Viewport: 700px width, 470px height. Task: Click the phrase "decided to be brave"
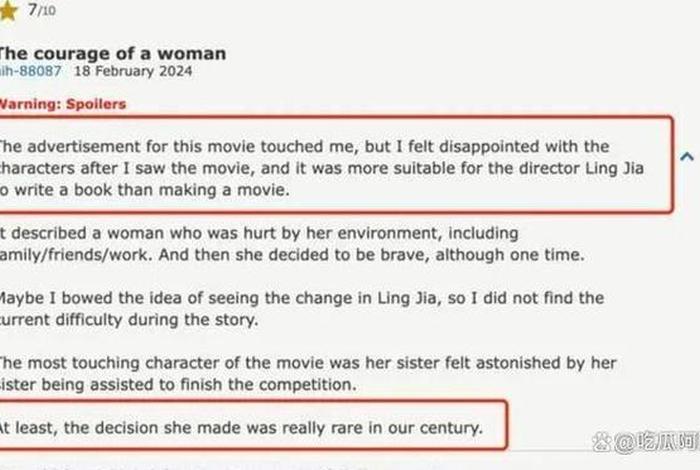click(x=319, y=254)
